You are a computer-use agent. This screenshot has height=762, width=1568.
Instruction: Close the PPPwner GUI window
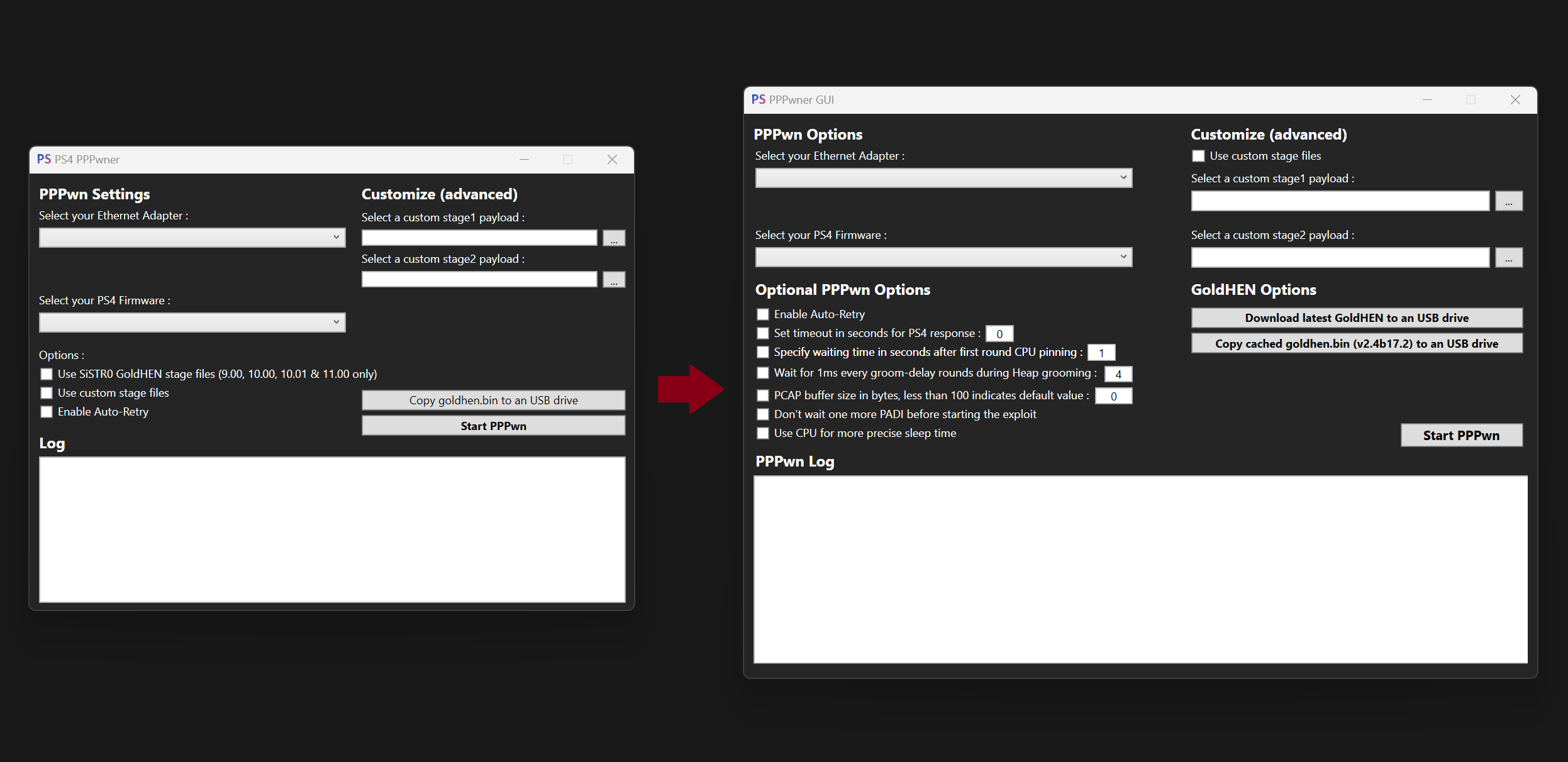tap(1515, 100)
